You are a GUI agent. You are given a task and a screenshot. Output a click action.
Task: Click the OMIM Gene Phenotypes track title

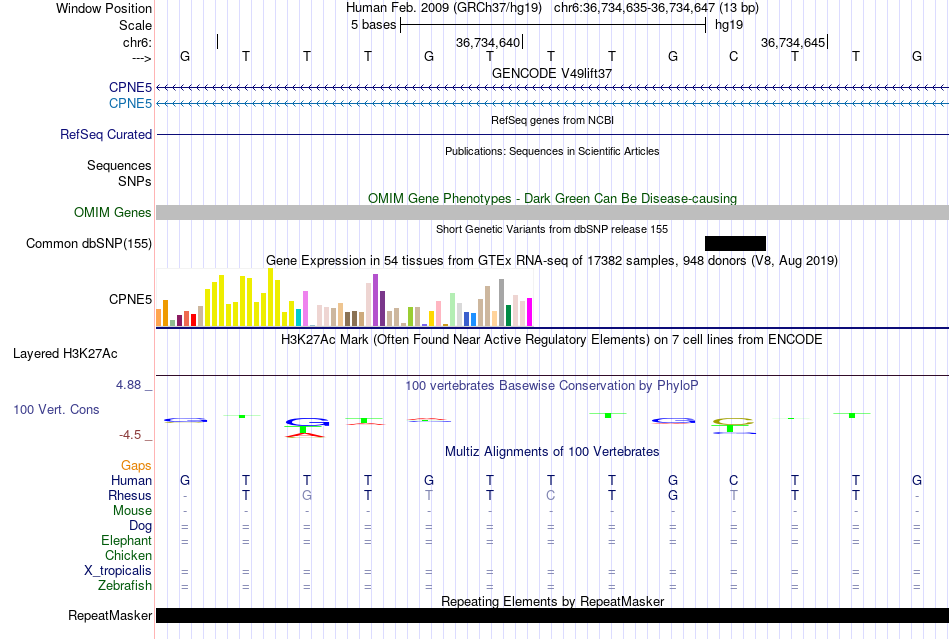tap(552, 199)
